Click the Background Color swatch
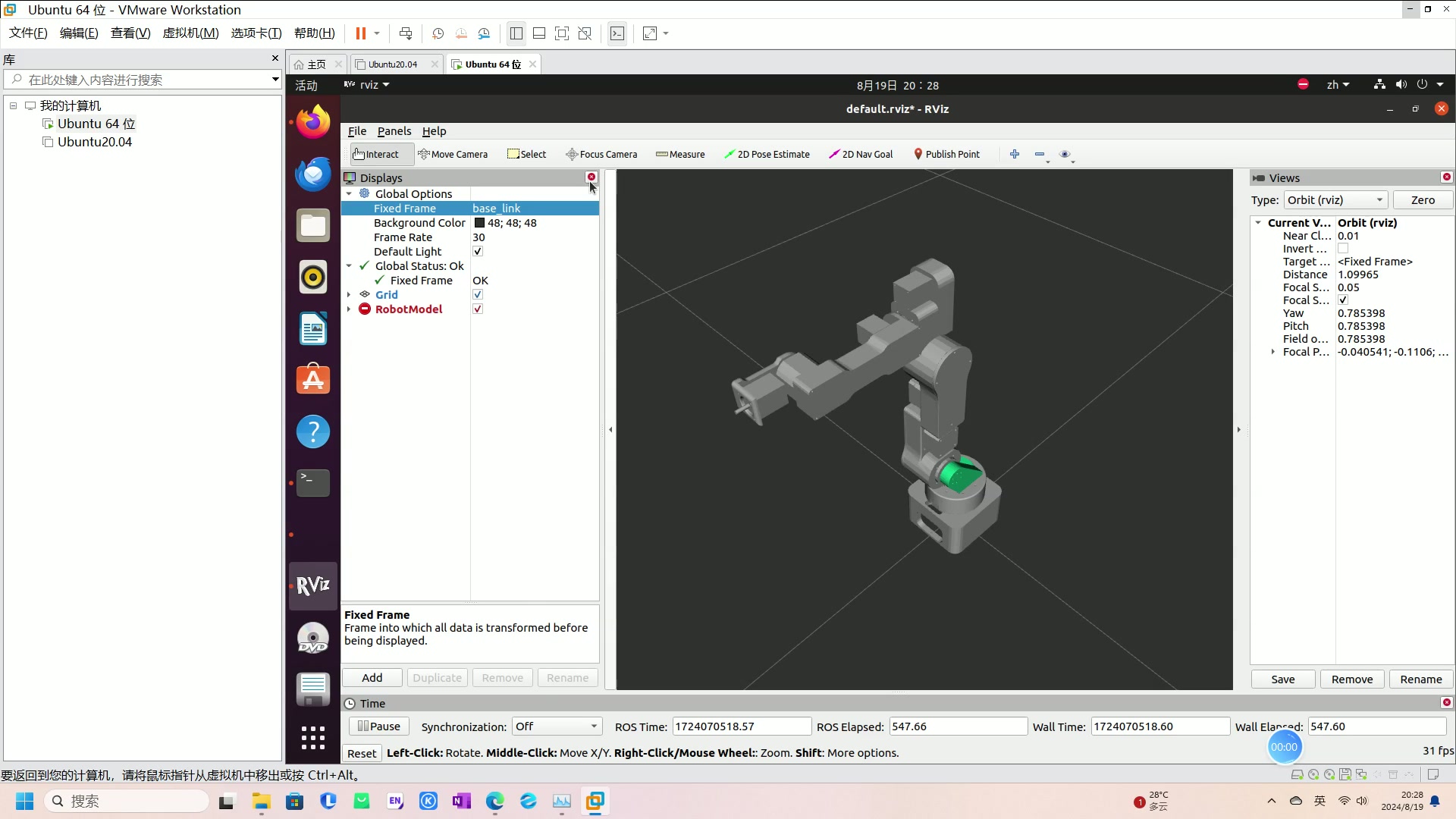The height and width of the screenshot is (819, 1456). (479, 223)
